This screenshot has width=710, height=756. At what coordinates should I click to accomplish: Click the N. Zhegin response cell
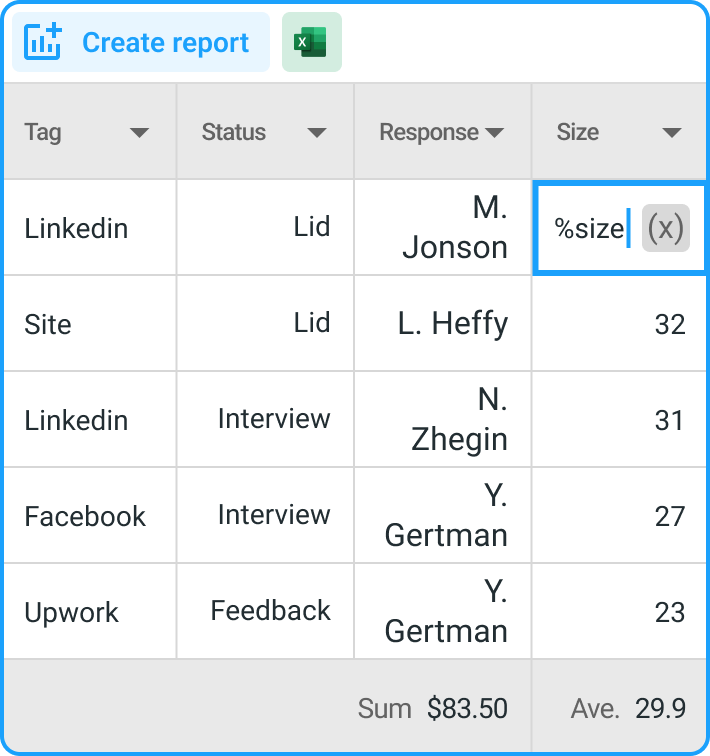(x=443, y=420)
